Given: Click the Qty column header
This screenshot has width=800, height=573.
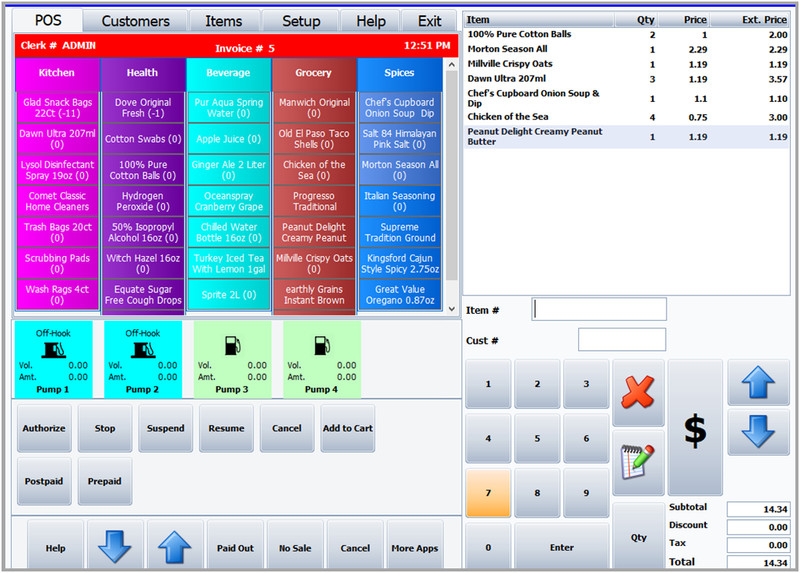Looking at the screenshot, I should pos(637,19).
